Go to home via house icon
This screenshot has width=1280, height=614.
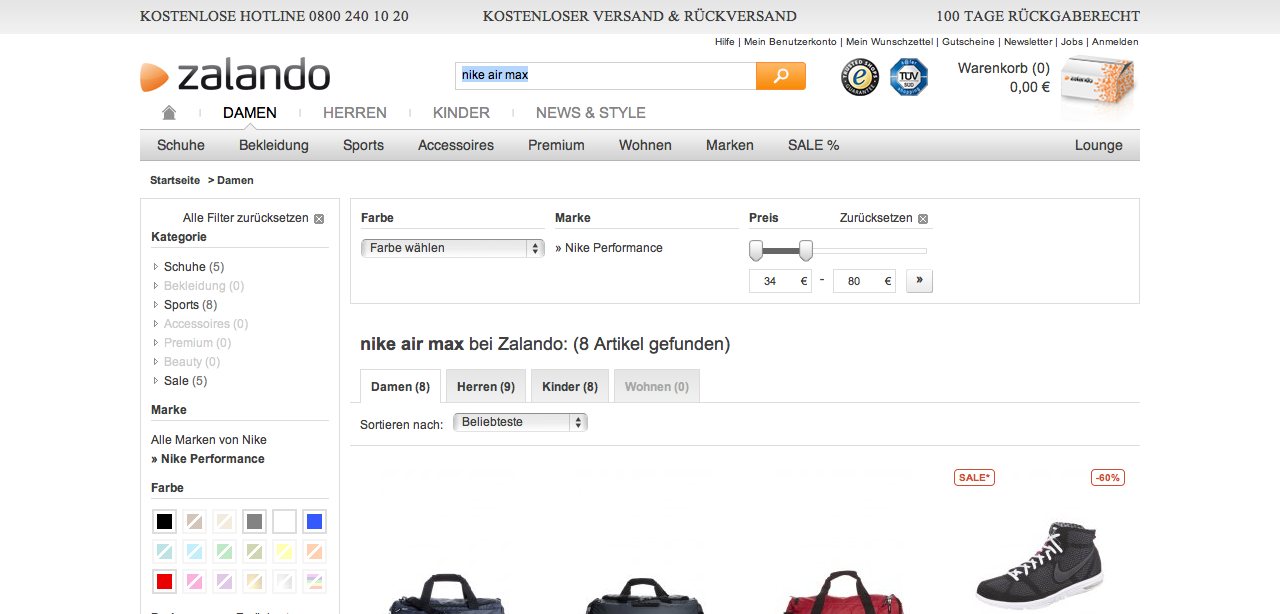coord(169,113)
